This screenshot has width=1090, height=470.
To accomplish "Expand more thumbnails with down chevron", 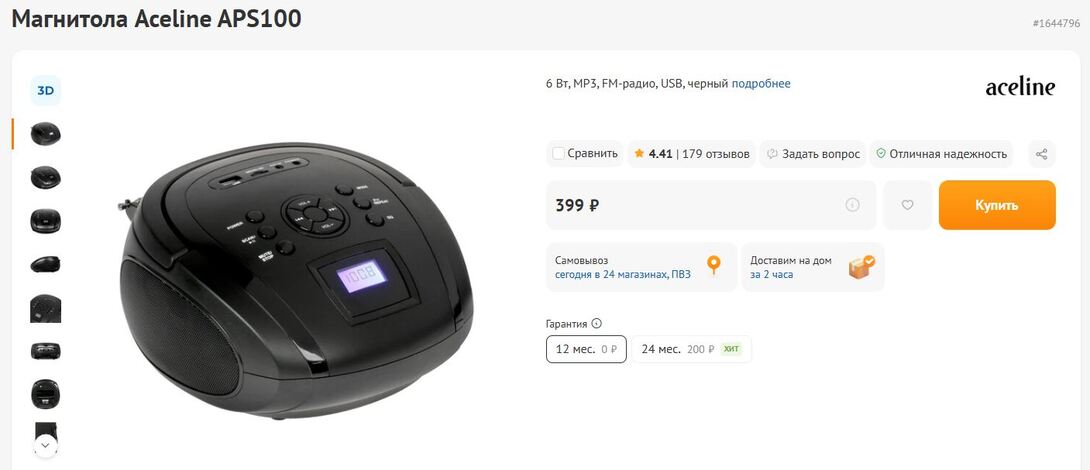I will click(45, 445).
